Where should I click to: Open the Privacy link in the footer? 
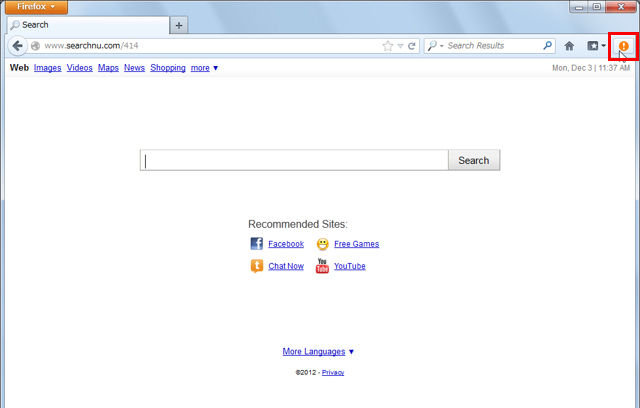(x=333, y=372)
